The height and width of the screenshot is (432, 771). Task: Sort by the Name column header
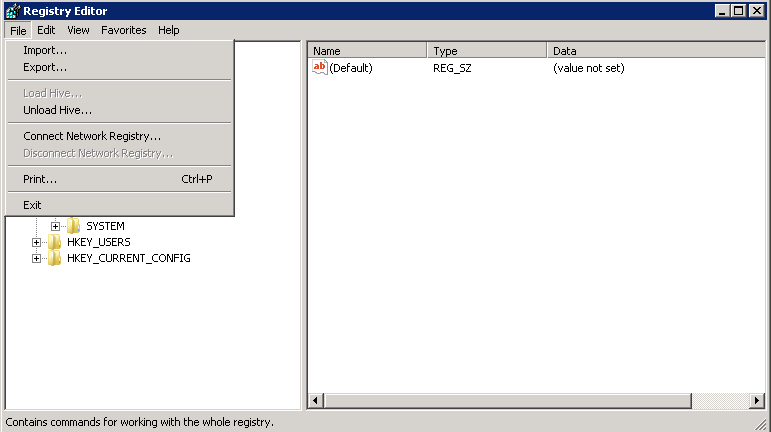tap(367, 51)
